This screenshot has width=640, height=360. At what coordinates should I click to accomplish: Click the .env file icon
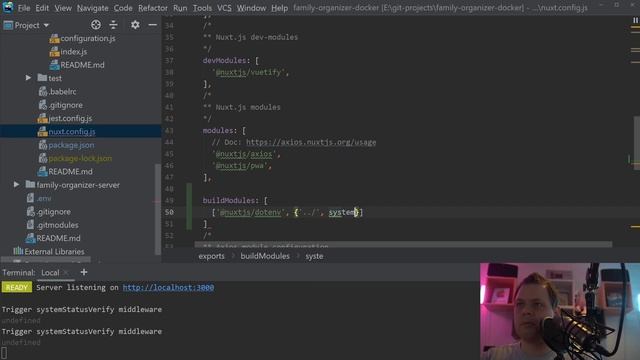pyautogui.click(x=30, y=198)
